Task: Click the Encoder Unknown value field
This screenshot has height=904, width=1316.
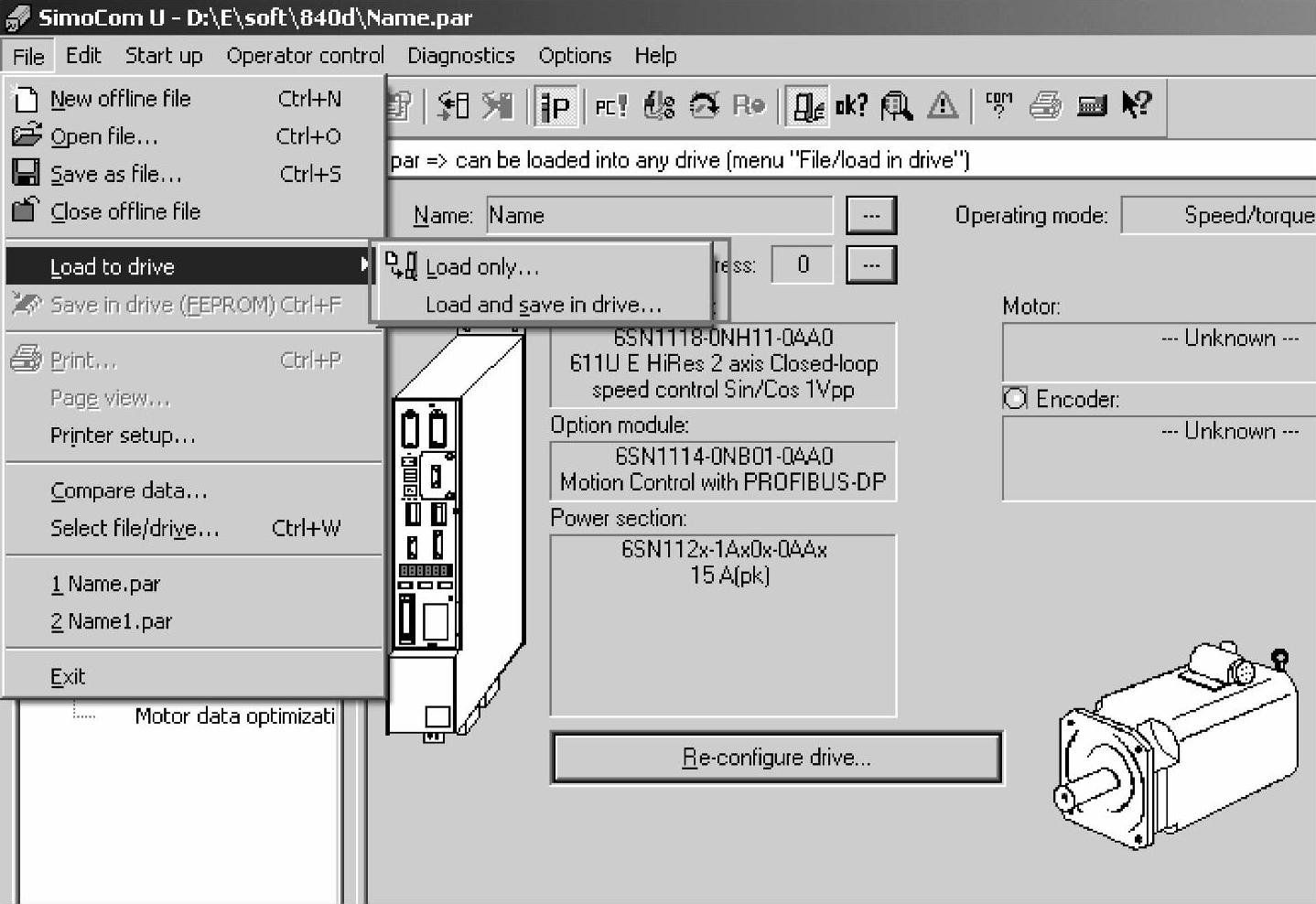Action: (x=1160, y=458)
